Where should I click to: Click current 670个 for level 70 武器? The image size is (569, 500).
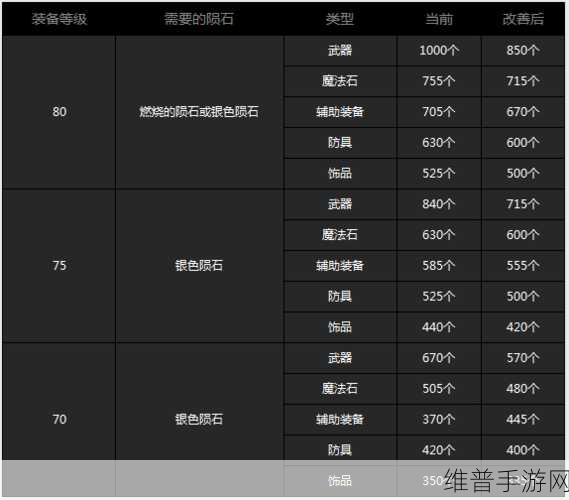coord(439,358)
